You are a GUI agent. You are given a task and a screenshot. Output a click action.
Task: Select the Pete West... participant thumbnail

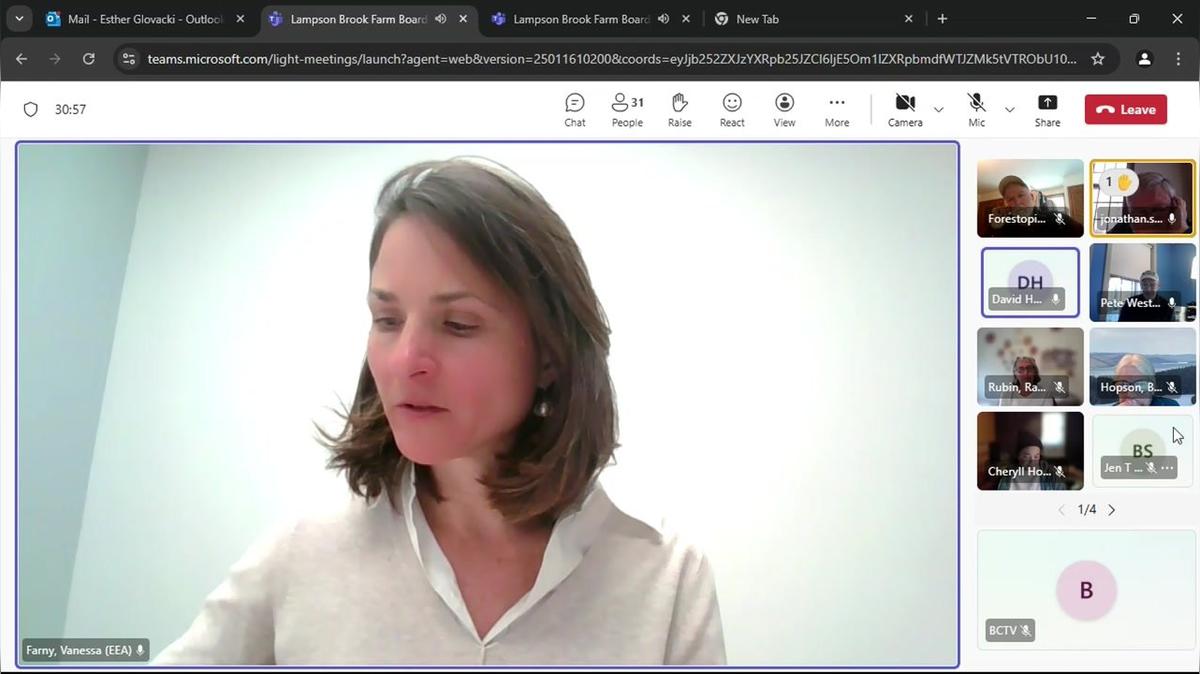click(1143, 282)
